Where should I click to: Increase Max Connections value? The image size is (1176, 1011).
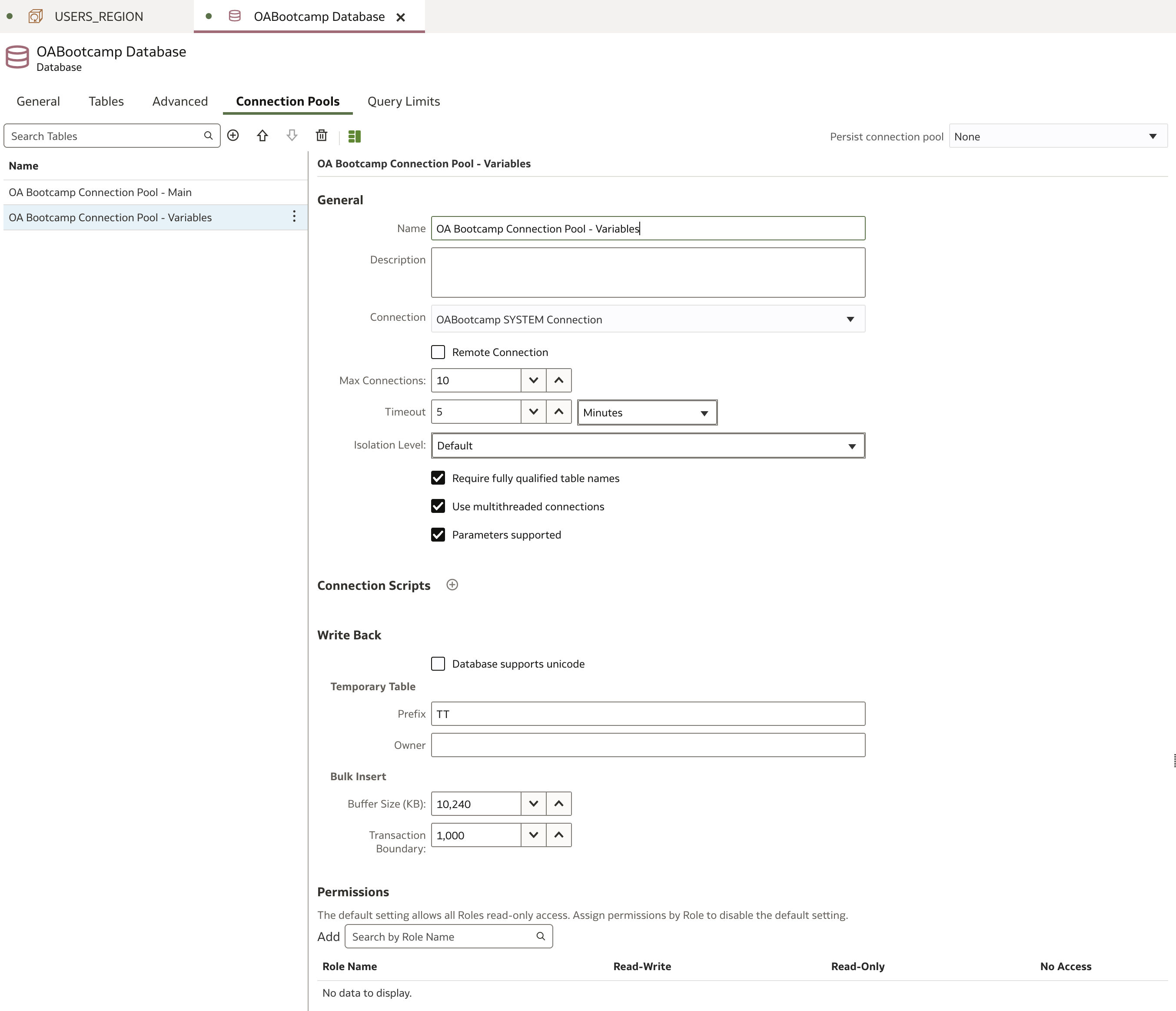click(x=559, y=380)
